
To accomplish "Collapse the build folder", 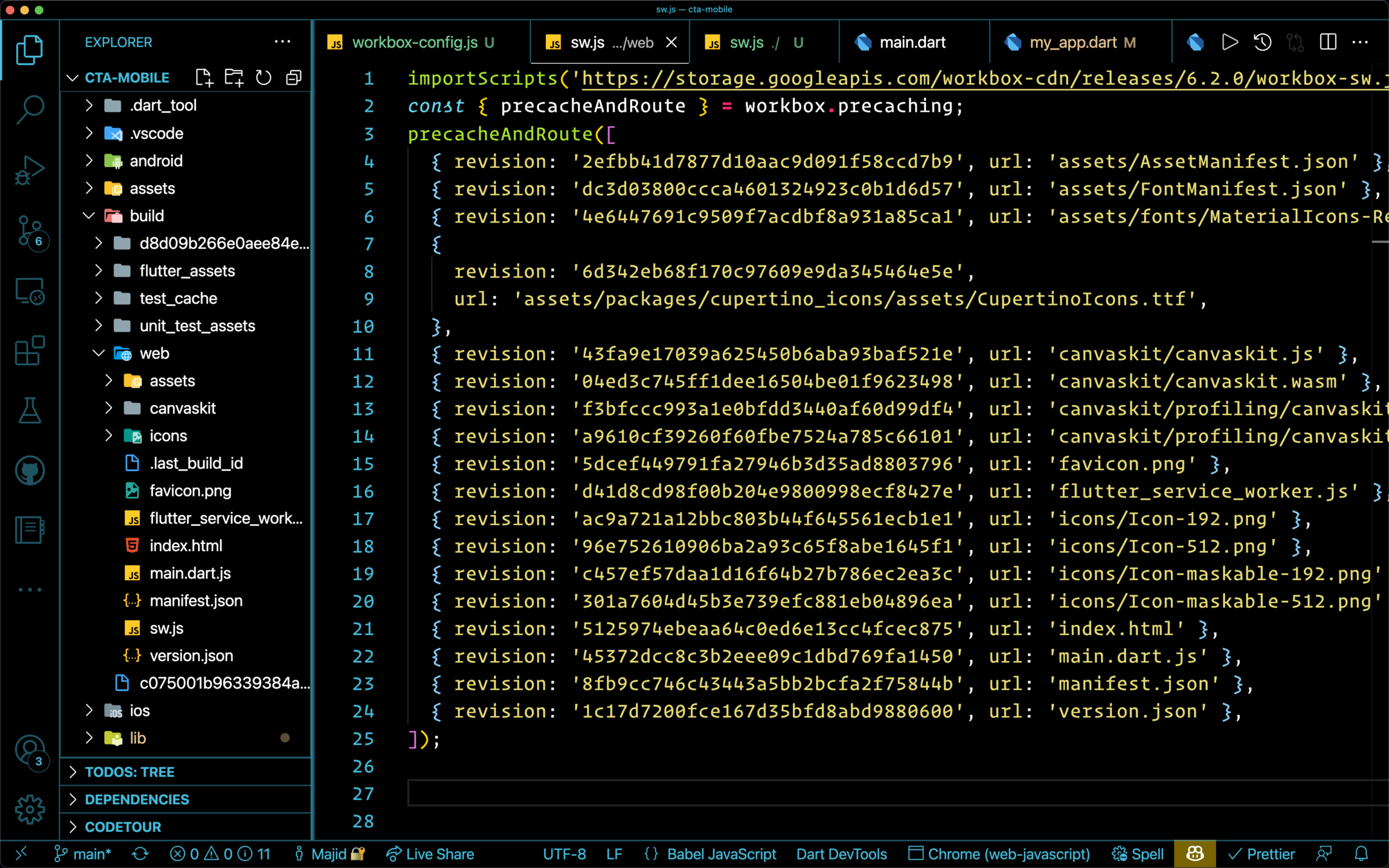I will point(147,216).
